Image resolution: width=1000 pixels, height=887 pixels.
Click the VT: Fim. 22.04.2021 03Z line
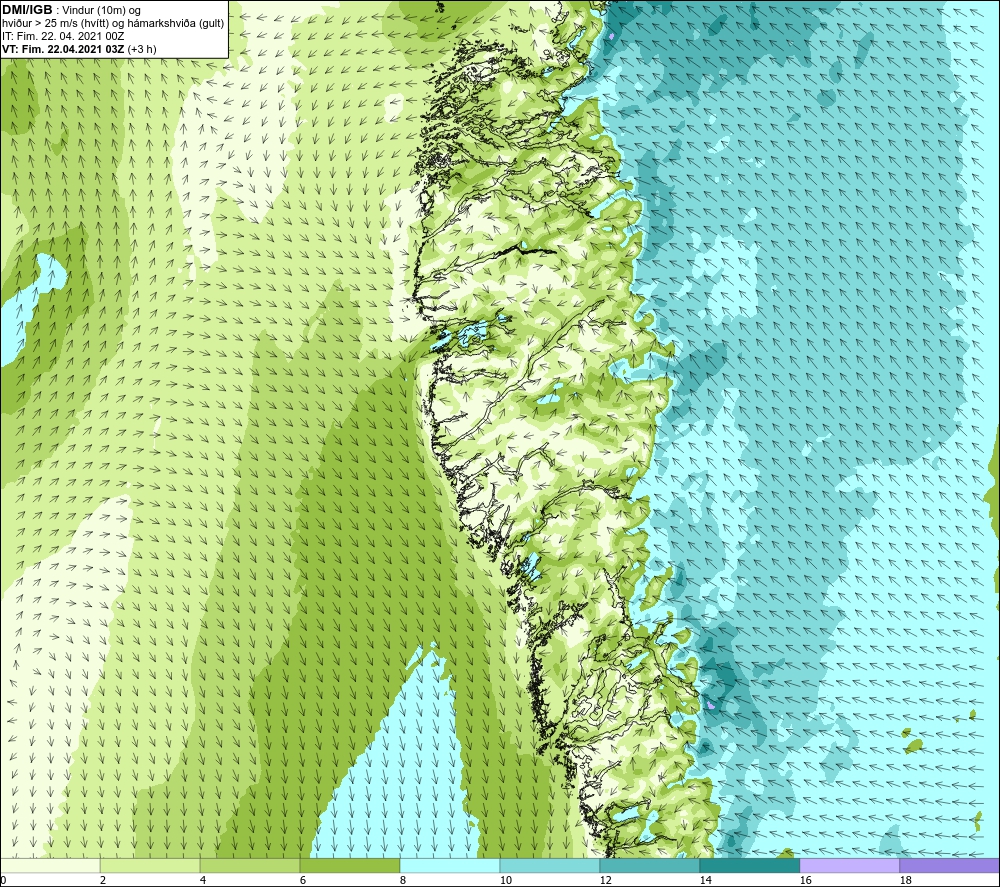click(x=79, y=49)
